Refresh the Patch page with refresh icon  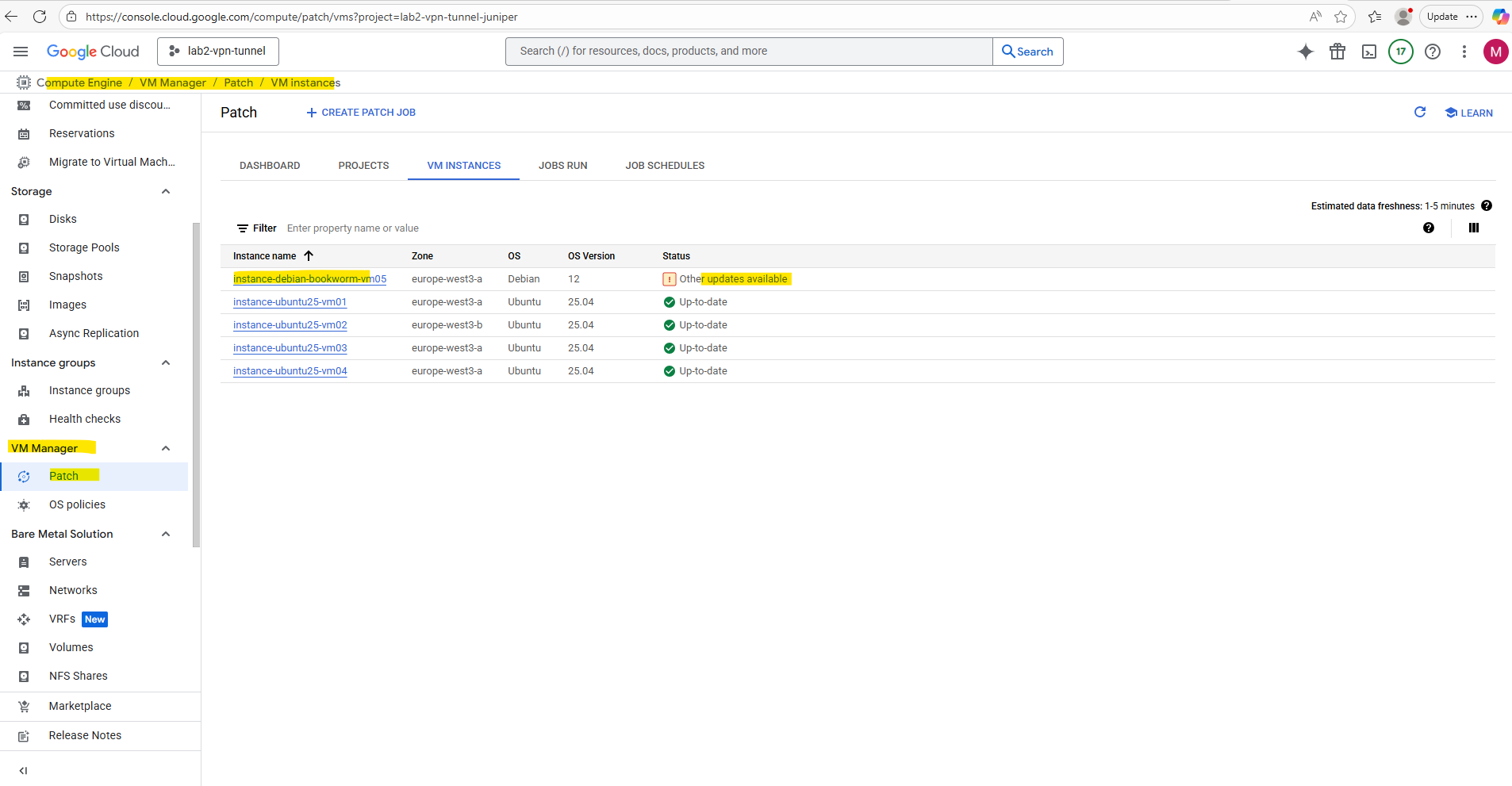(1419, 113)
